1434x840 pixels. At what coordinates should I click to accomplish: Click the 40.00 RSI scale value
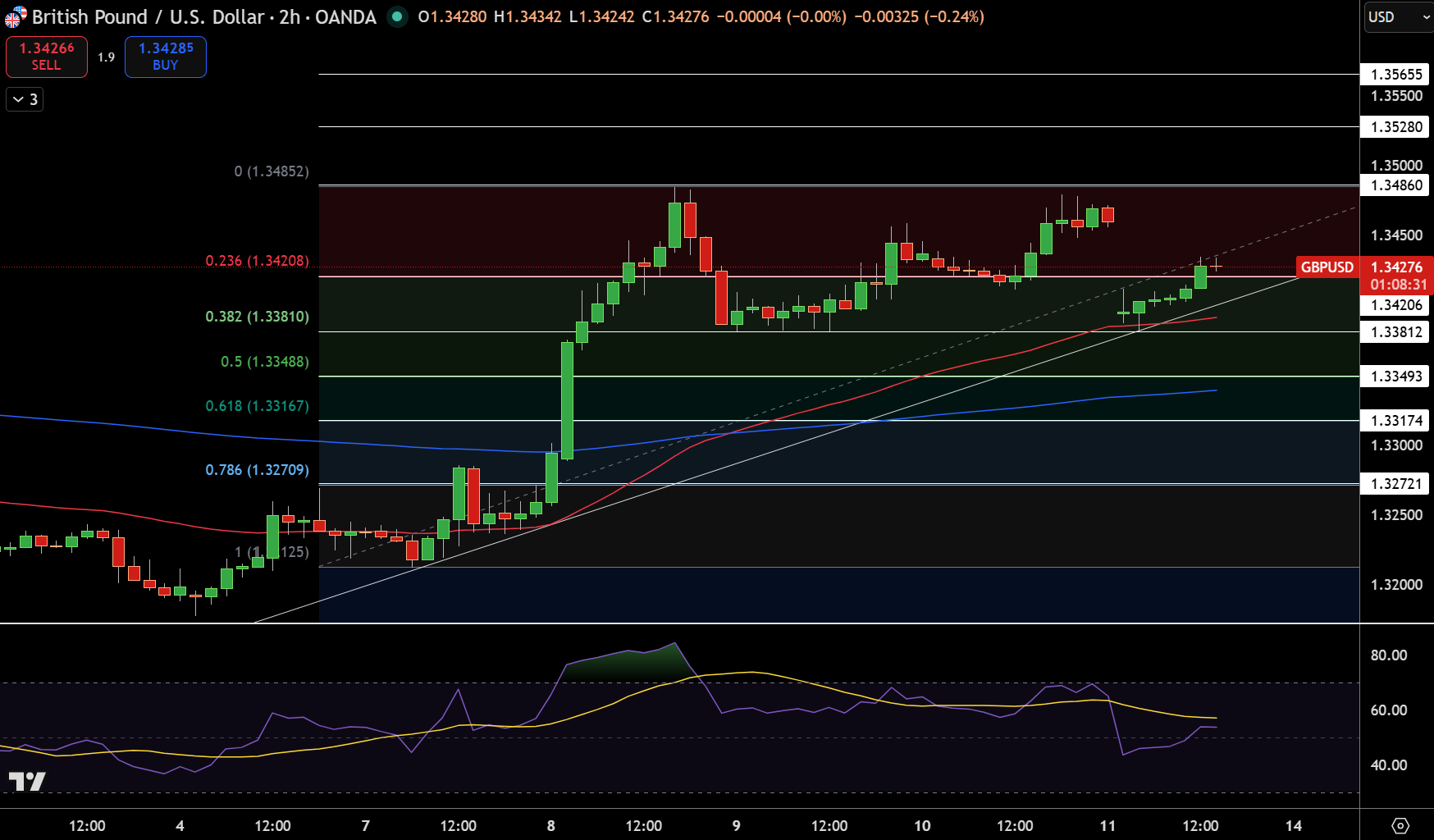1389,765
